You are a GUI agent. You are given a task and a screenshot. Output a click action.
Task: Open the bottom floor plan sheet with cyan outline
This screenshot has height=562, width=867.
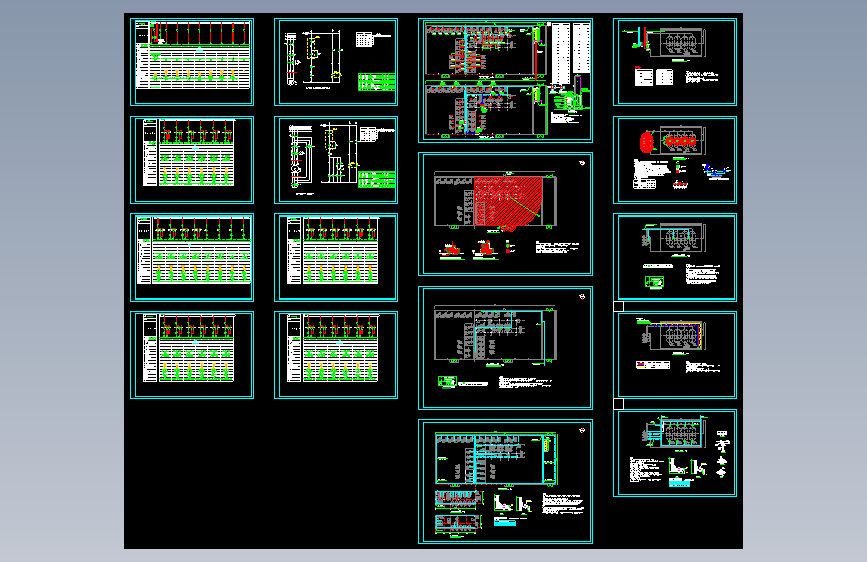505,482
